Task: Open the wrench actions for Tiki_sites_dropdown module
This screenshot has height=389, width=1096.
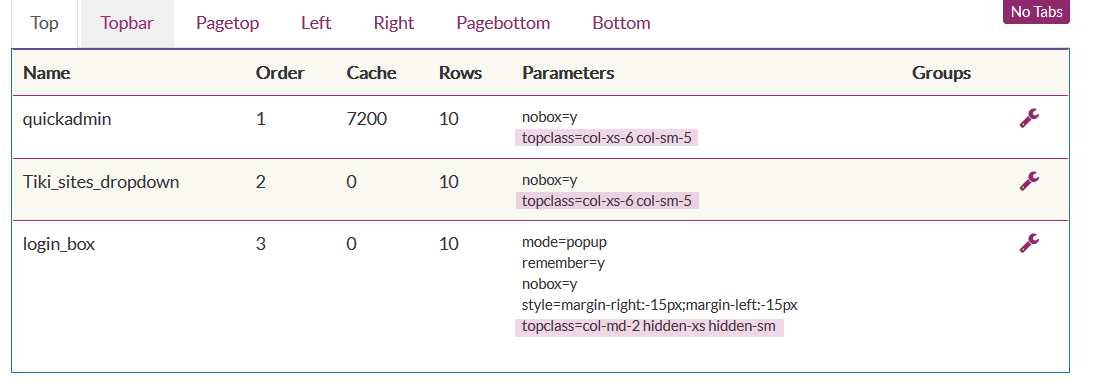Action: pyautogui.click(x=1029, y=182)
